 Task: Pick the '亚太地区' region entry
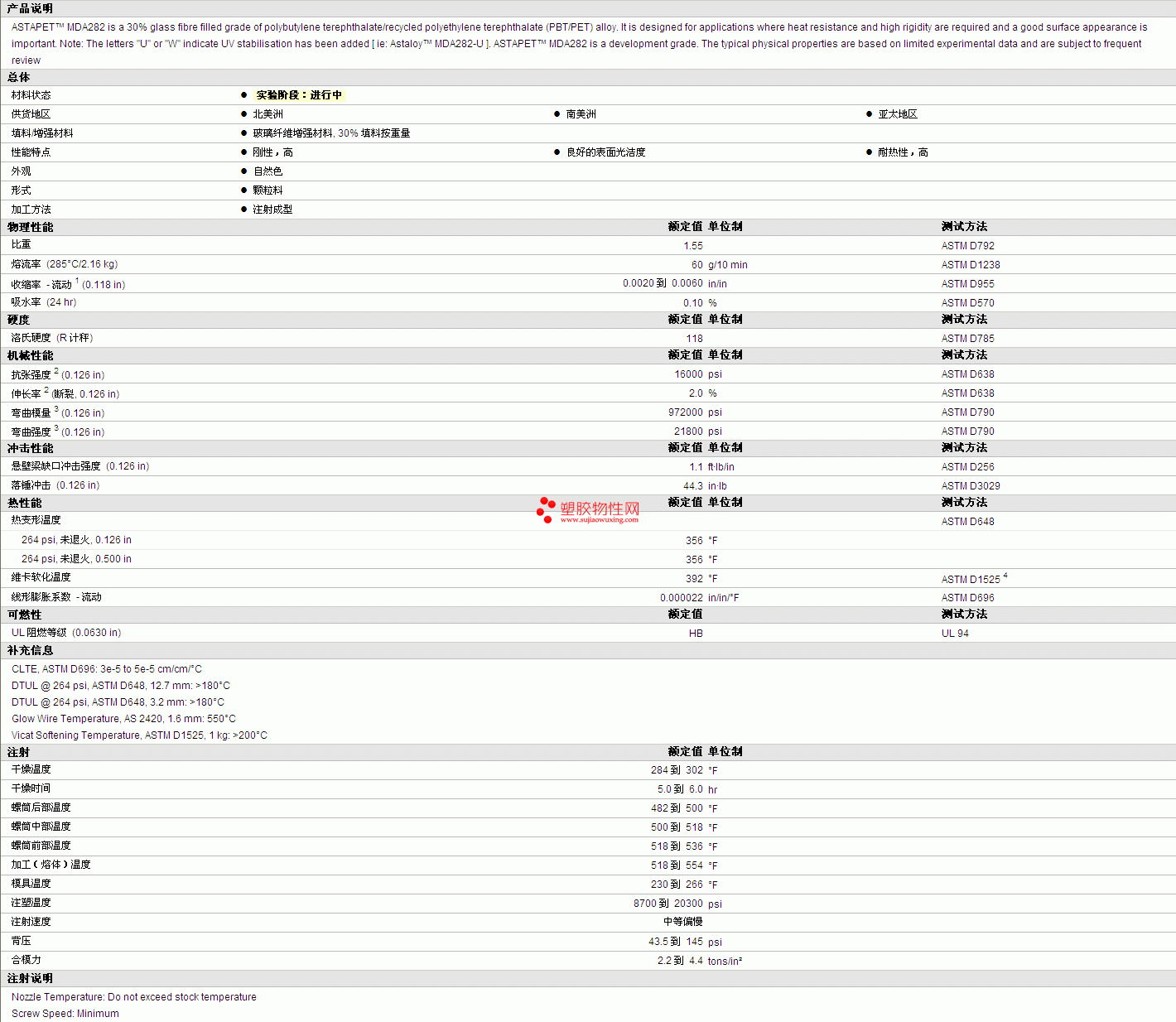tap(898, 114)
